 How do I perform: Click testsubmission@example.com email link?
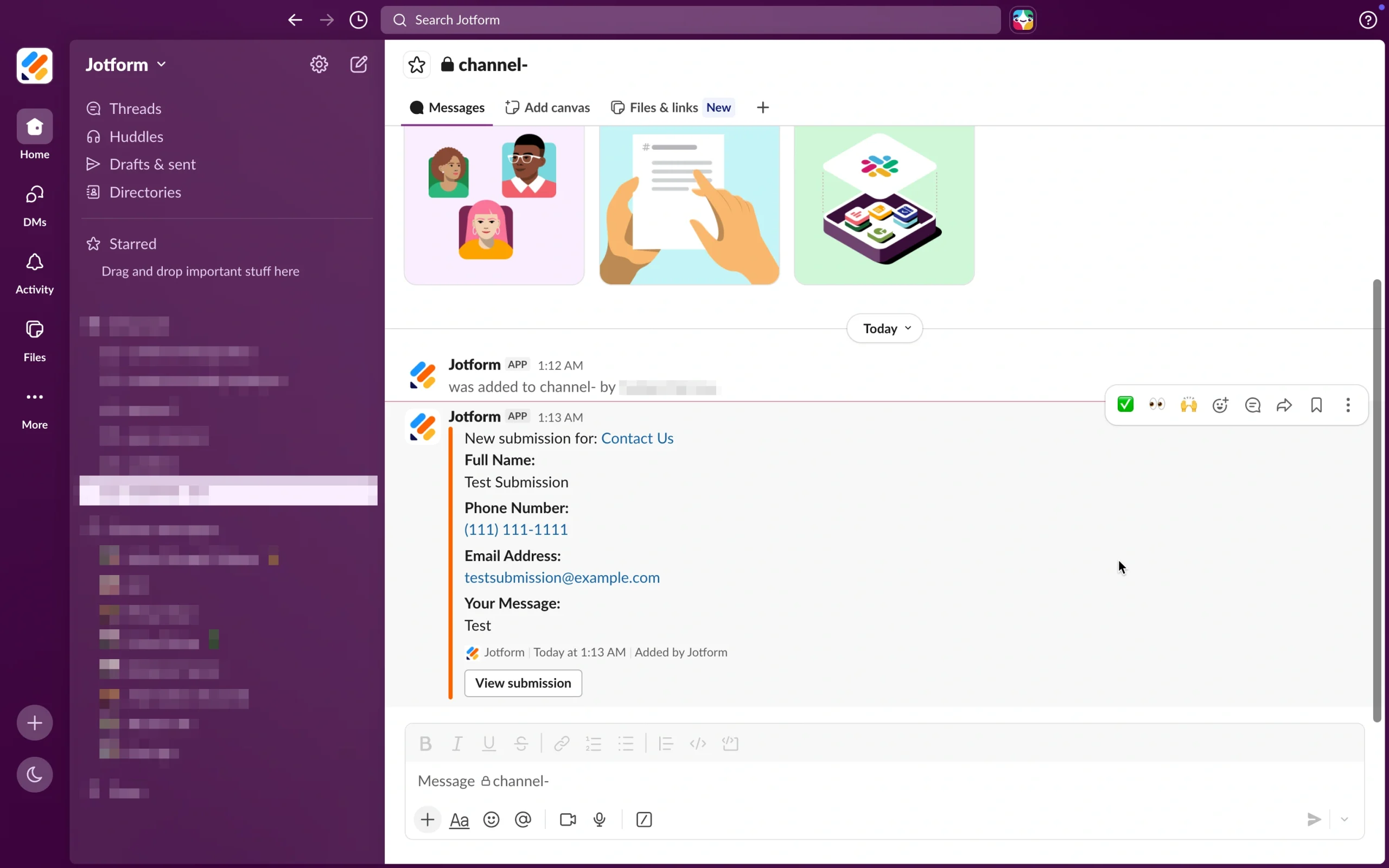[562, 578]
